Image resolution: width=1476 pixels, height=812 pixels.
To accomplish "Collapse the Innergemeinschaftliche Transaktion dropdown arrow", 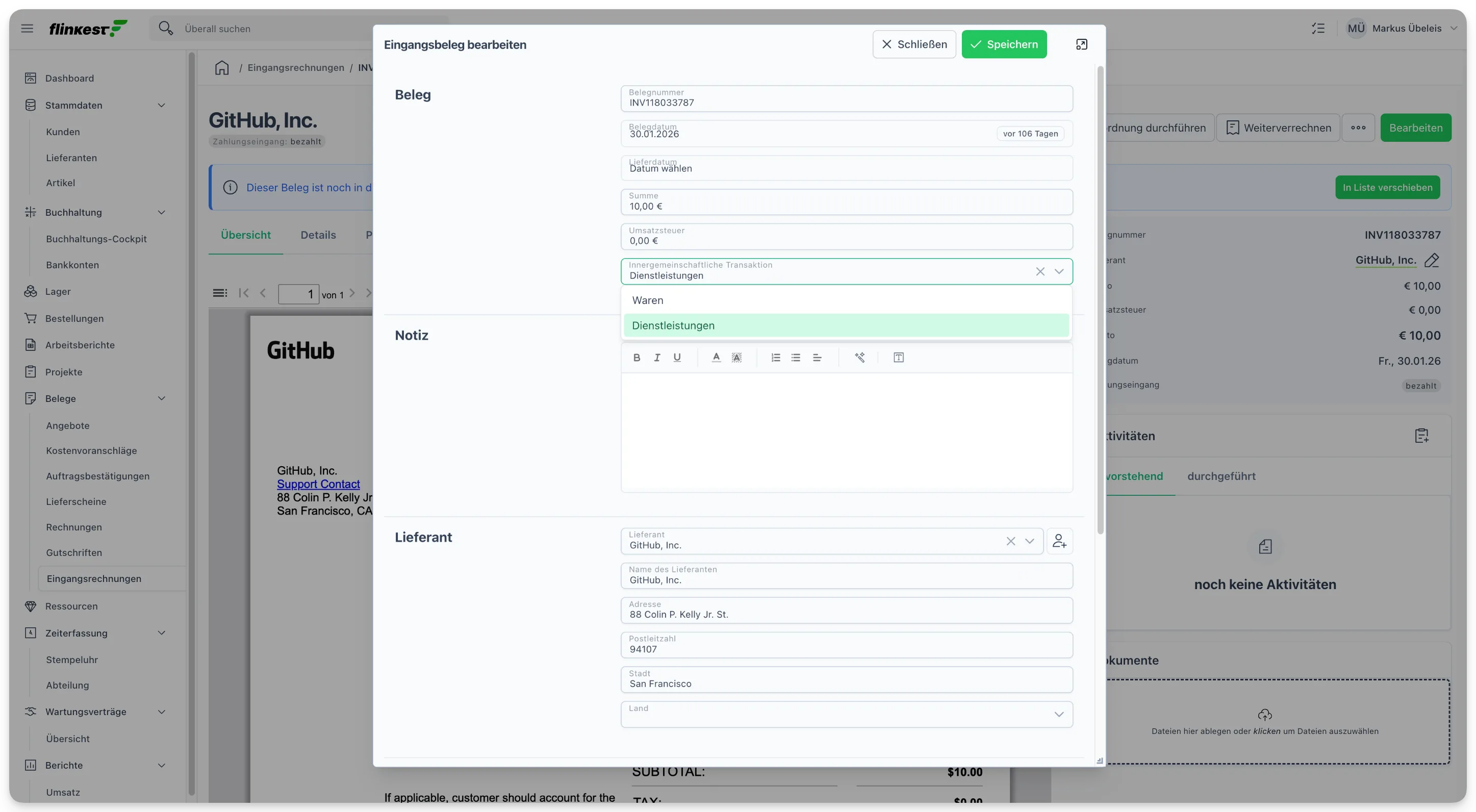I will 1059,271.
